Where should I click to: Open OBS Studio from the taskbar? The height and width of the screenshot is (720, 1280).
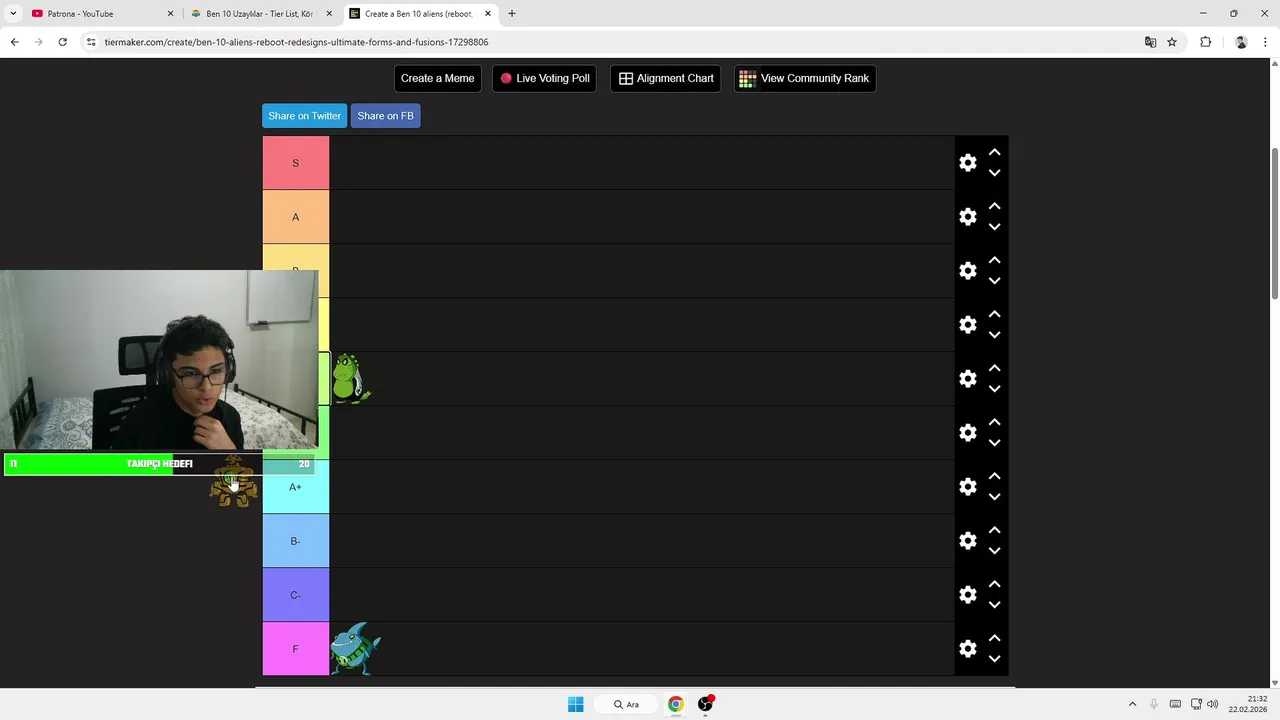coord(706,704)
